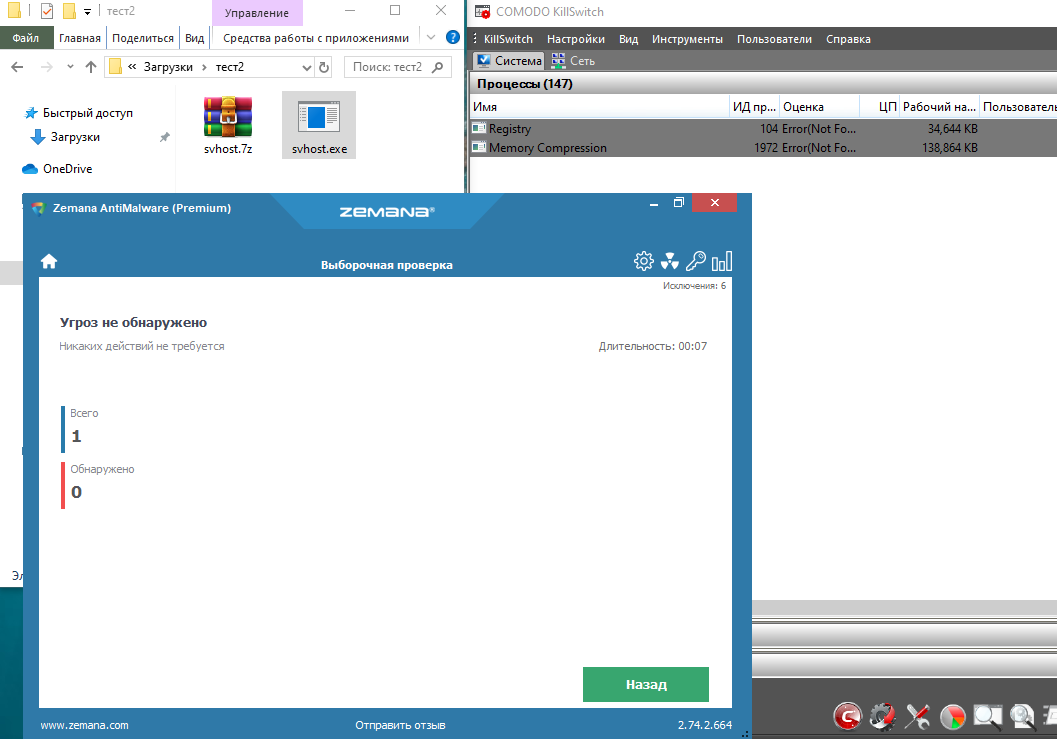Viewport: 1057px width, 739px height.
Task: Select the svhost.7z archive file
Action: pyautogui.click(x=228, y=125)
